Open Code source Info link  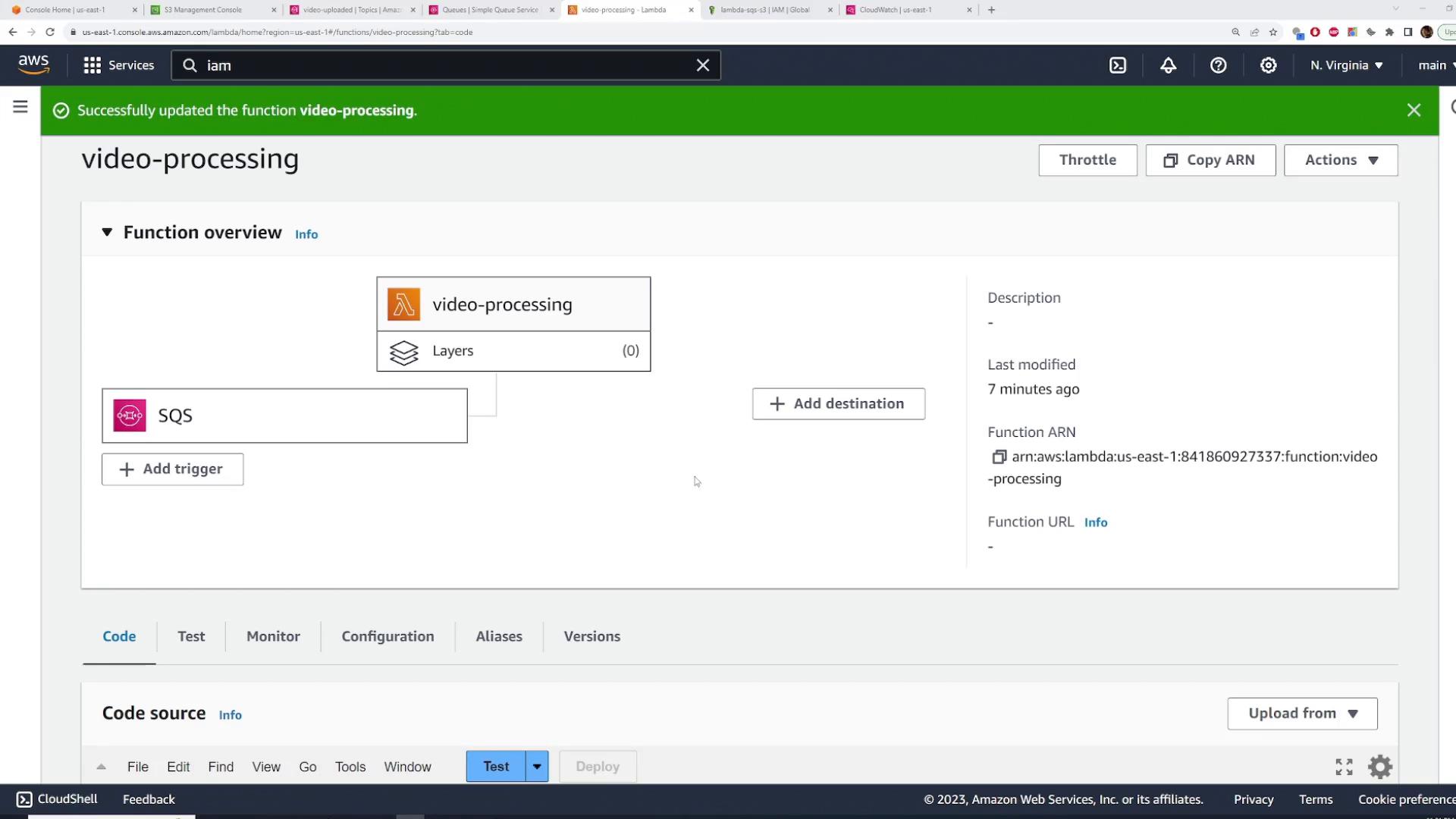[230, 715]
